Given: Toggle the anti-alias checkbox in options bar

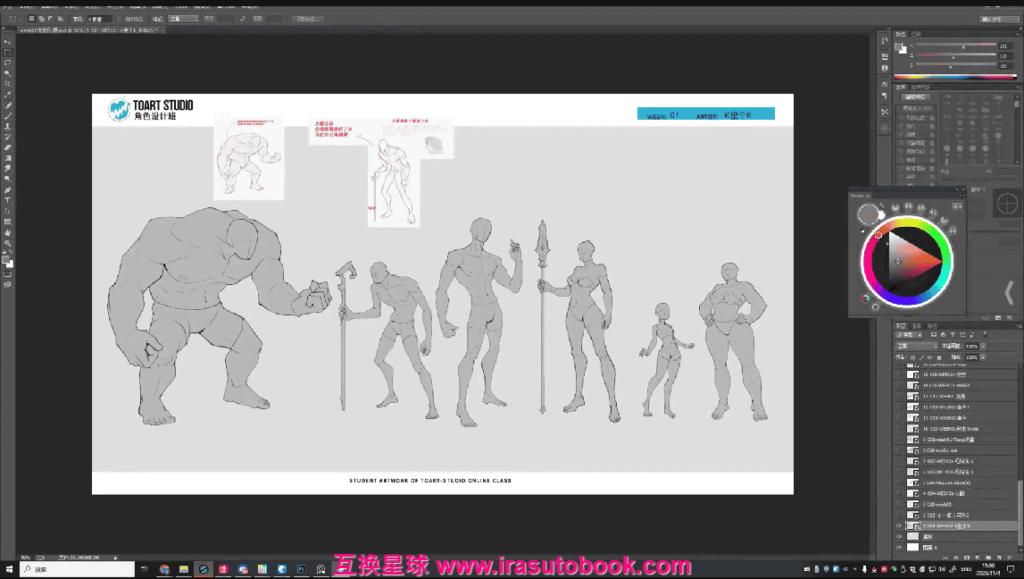Looking at the screenshot, I should 119,19.
